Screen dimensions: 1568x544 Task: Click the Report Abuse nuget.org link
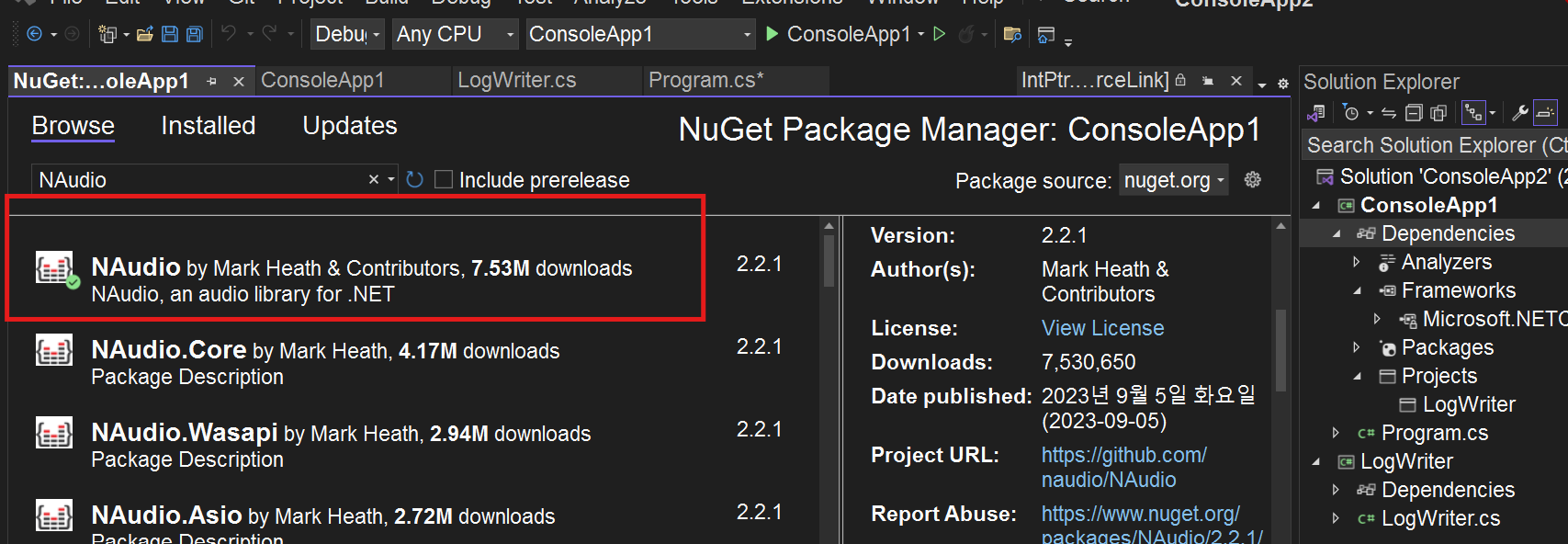coord(1152,526)
